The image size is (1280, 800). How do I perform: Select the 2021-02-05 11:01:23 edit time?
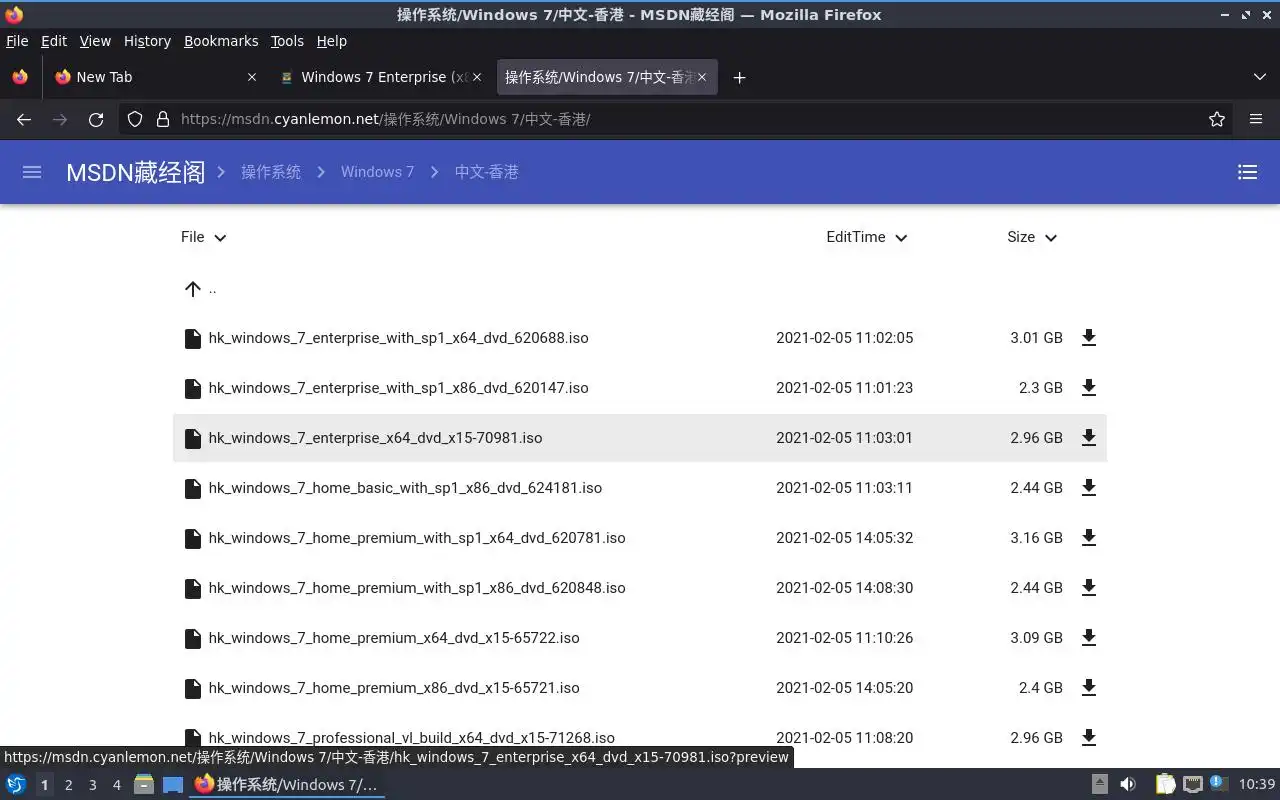pyautogui.click(x=844, y=388)
